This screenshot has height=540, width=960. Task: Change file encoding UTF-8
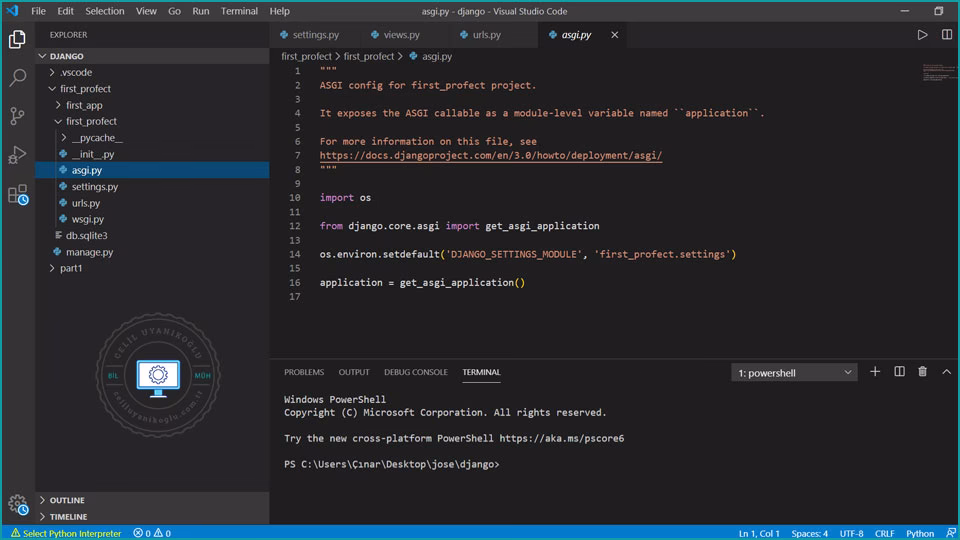coord(851,533)
